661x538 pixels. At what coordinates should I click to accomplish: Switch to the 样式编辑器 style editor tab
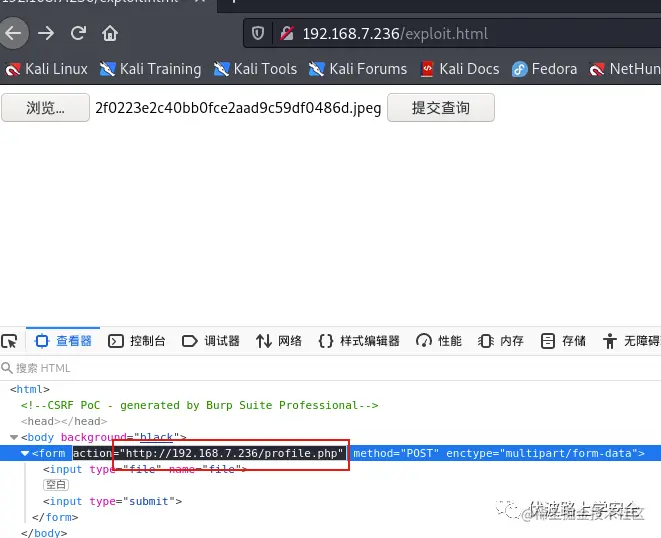(359, 341)
